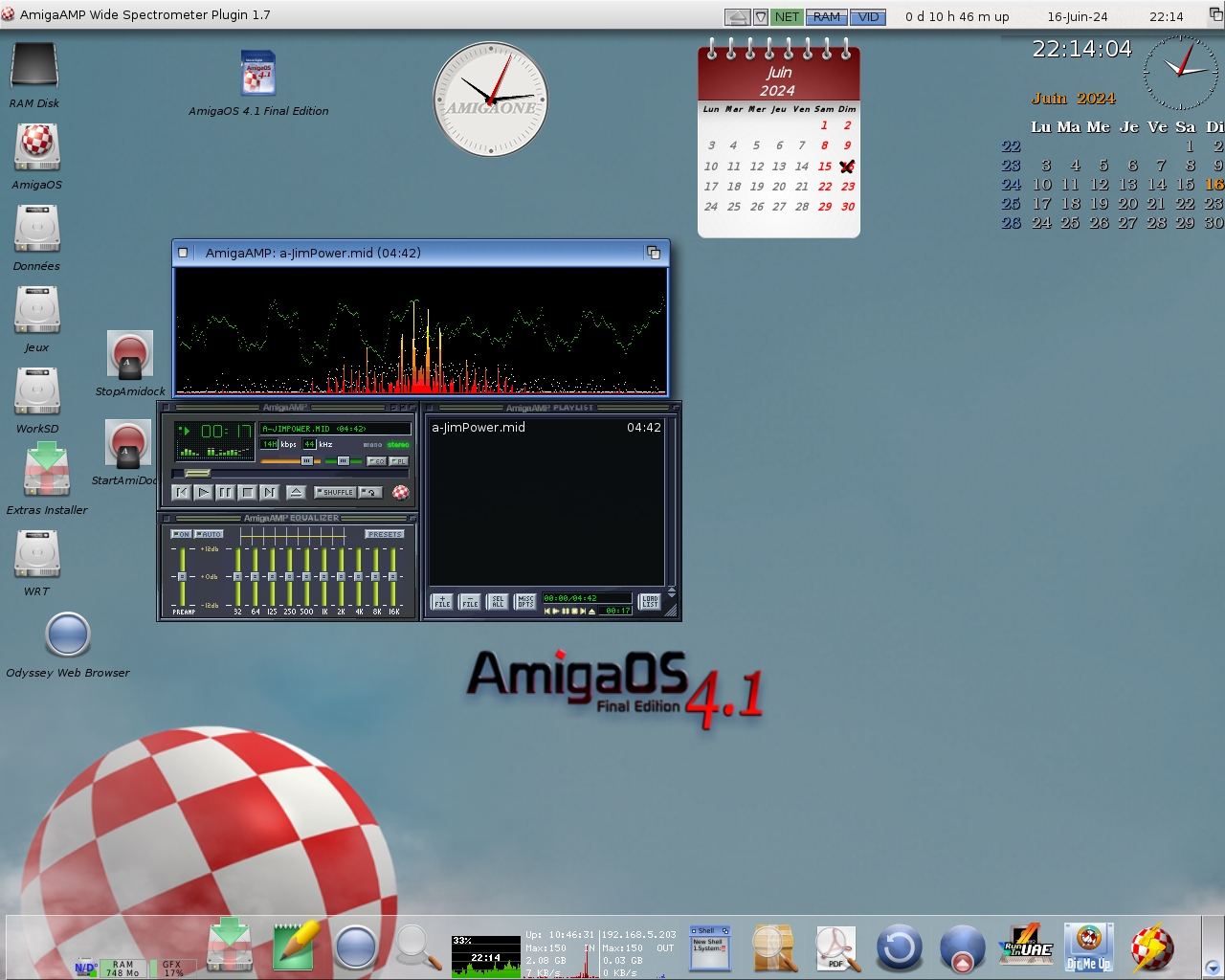Viewport: 1225px width, 980px height.
Task: Click the boing ball in AmigaAMP player
Action: (401, 492)
